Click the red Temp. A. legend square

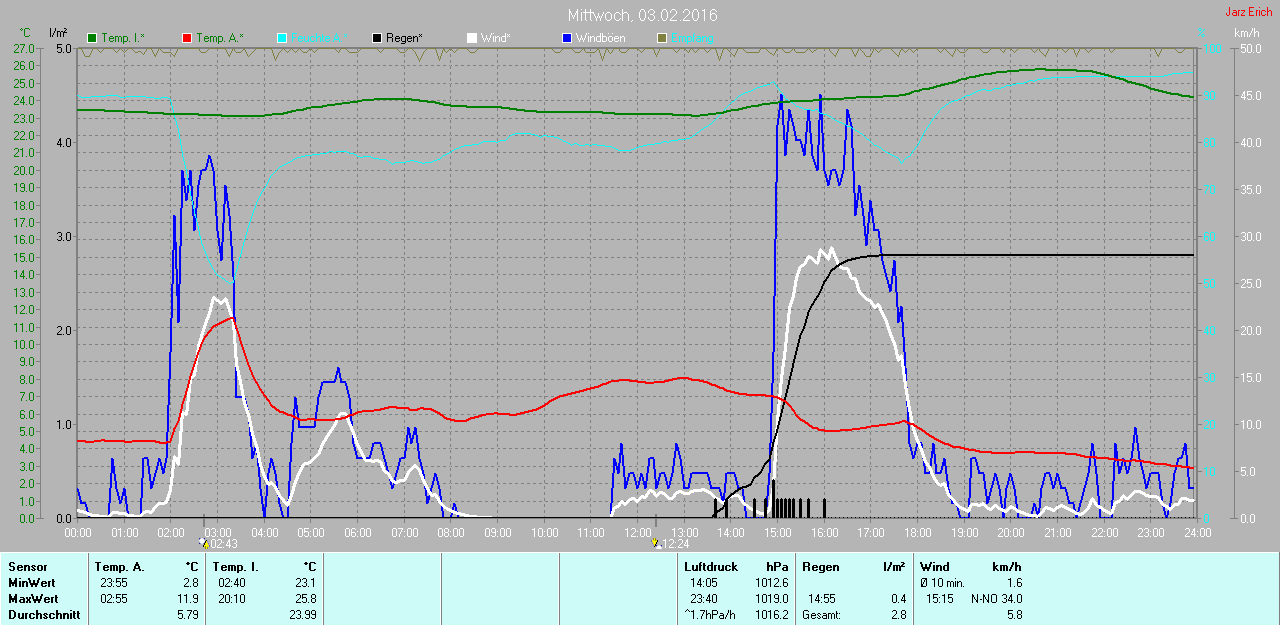(187, 38)
